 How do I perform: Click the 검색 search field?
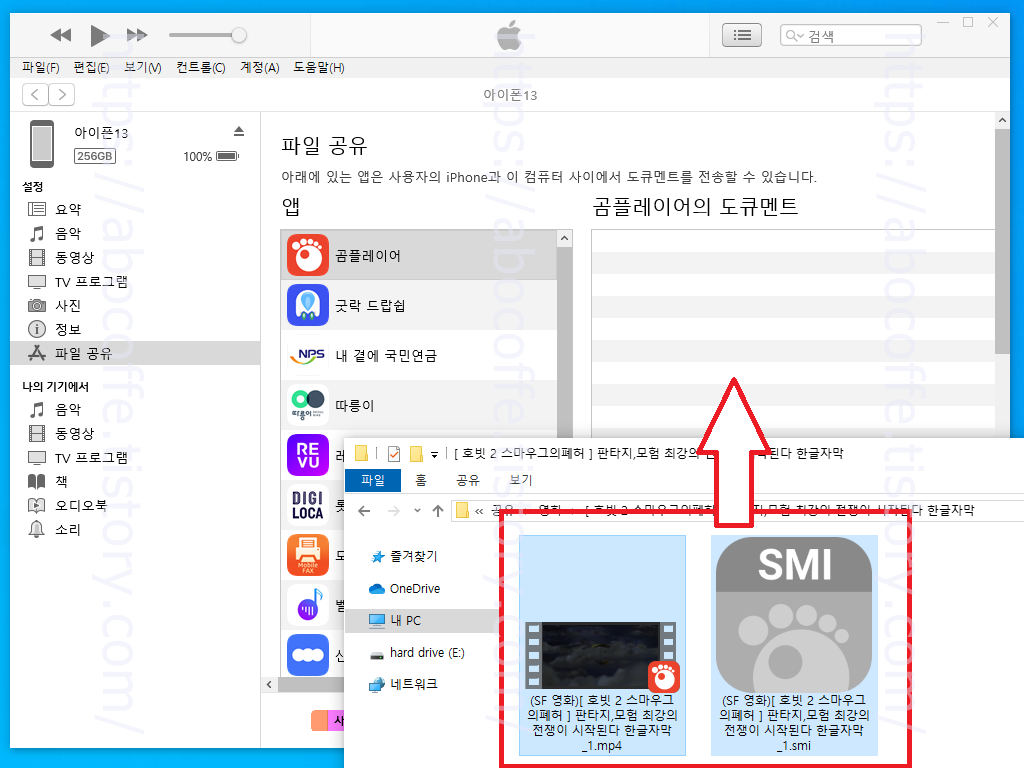coord(850,35)
